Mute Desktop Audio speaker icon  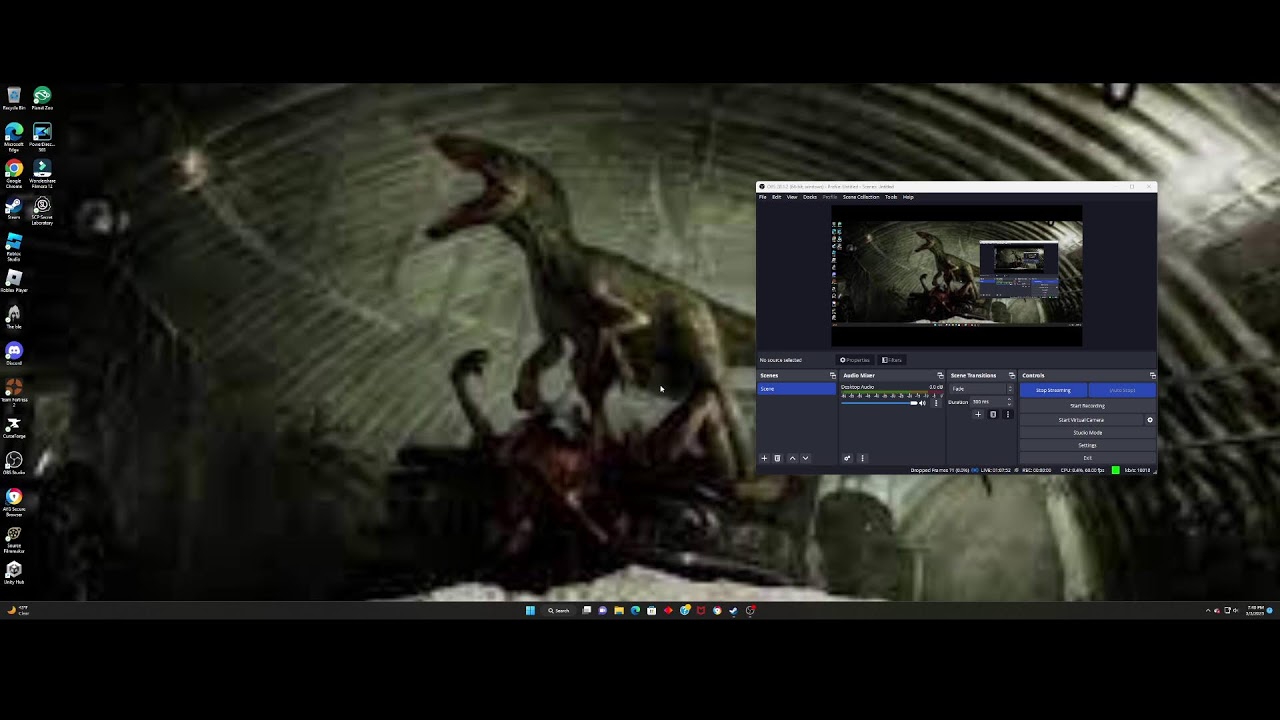(x=922, y=403)
